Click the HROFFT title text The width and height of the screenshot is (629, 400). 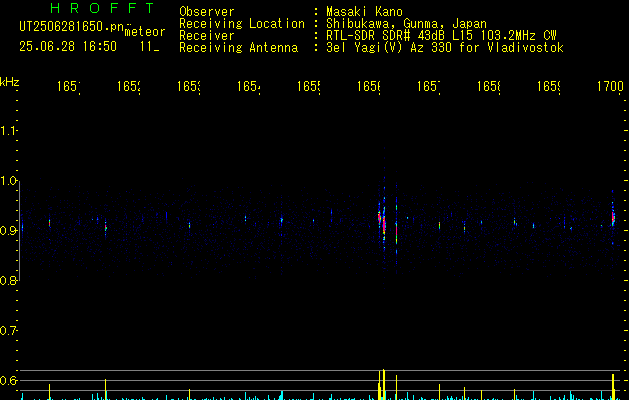103,8
